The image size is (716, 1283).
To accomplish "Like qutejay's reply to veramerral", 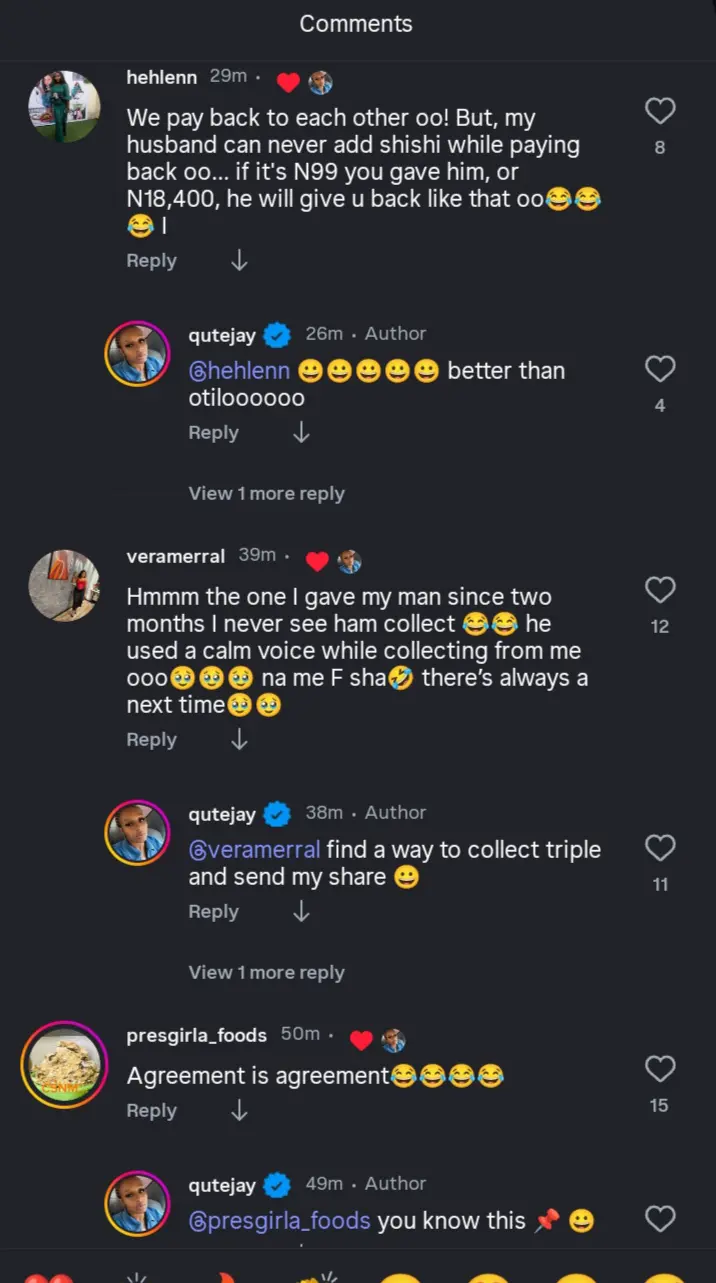I will click(x=660, y=848).
